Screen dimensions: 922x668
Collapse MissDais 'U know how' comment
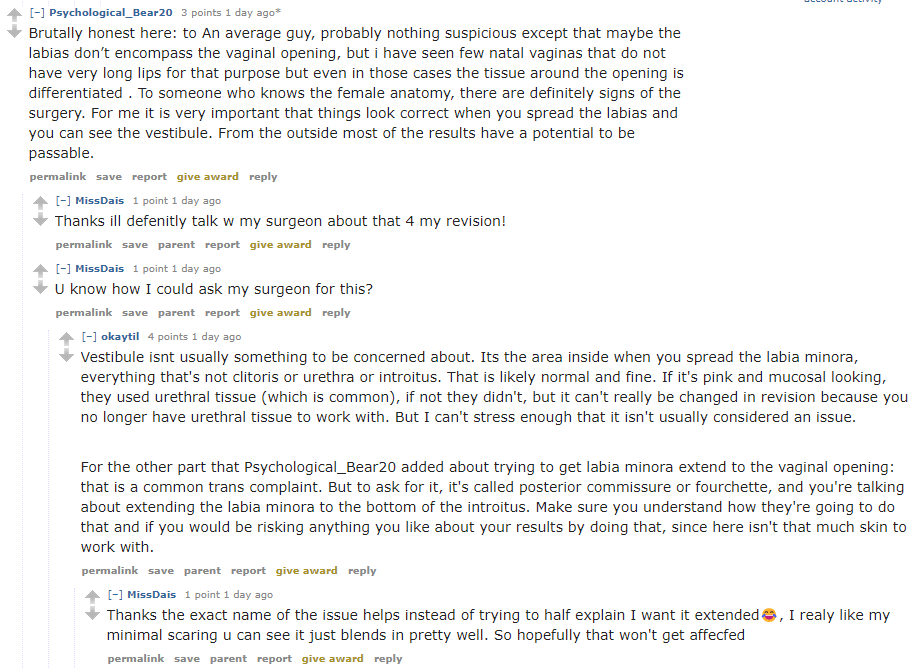[63, 268]
